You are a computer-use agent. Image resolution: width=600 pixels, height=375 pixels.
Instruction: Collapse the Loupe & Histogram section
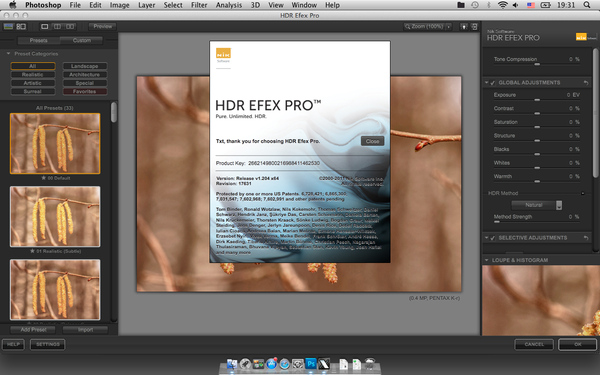click(x=486, y=260)
